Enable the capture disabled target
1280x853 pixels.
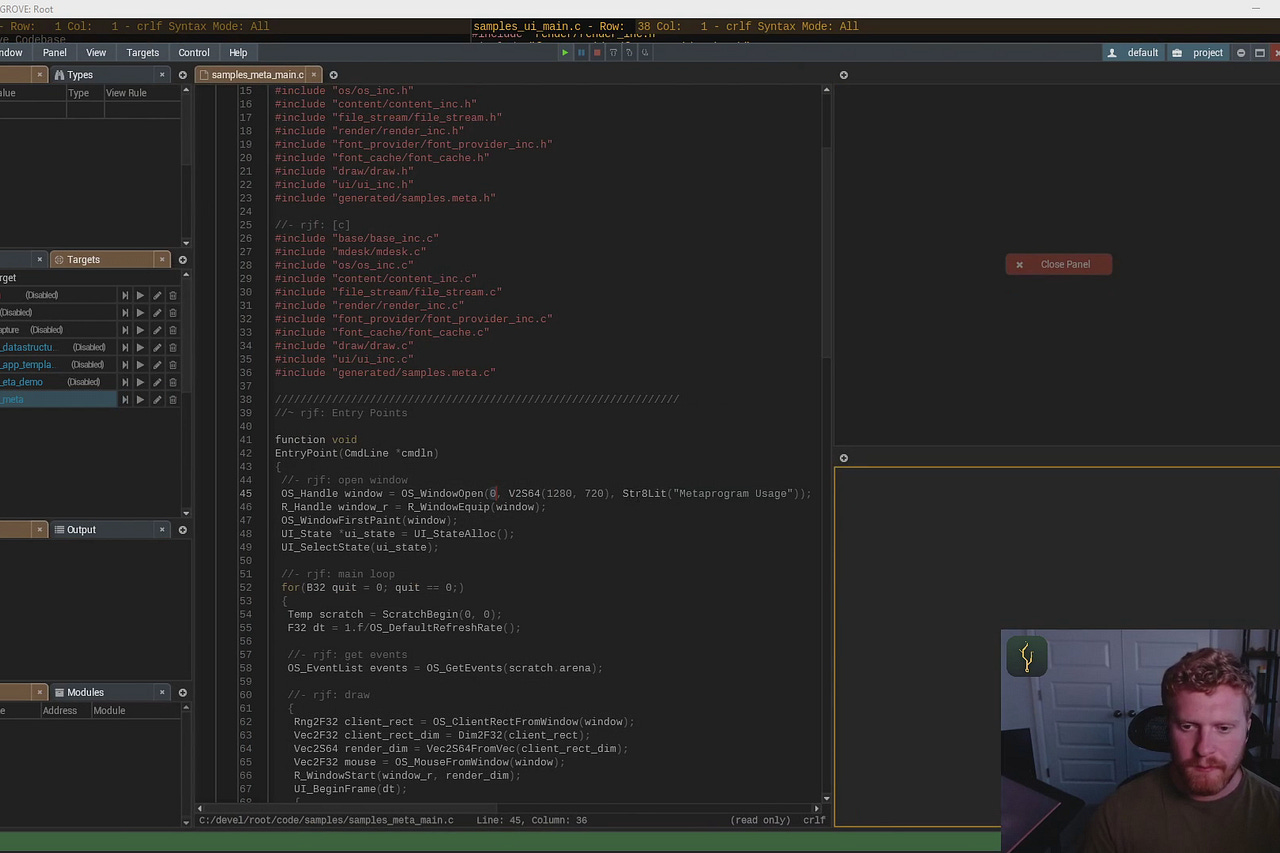(46, 329)
